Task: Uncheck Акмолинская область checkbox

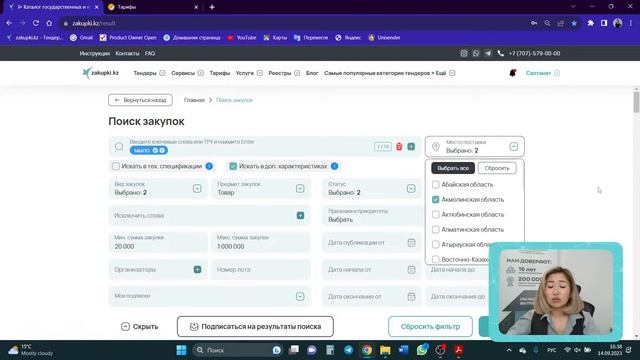Action: point(436,200)
